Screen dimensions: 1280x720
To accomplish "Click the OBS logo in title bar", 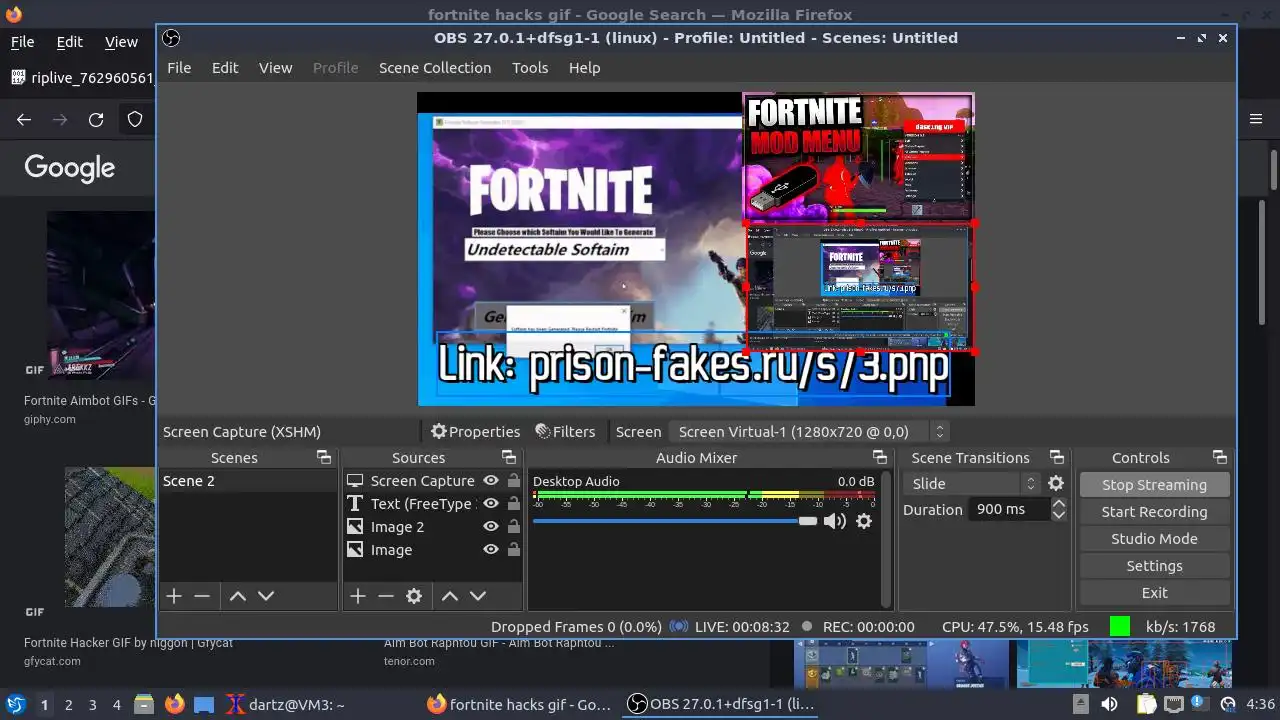I will [x=171, y=38].
